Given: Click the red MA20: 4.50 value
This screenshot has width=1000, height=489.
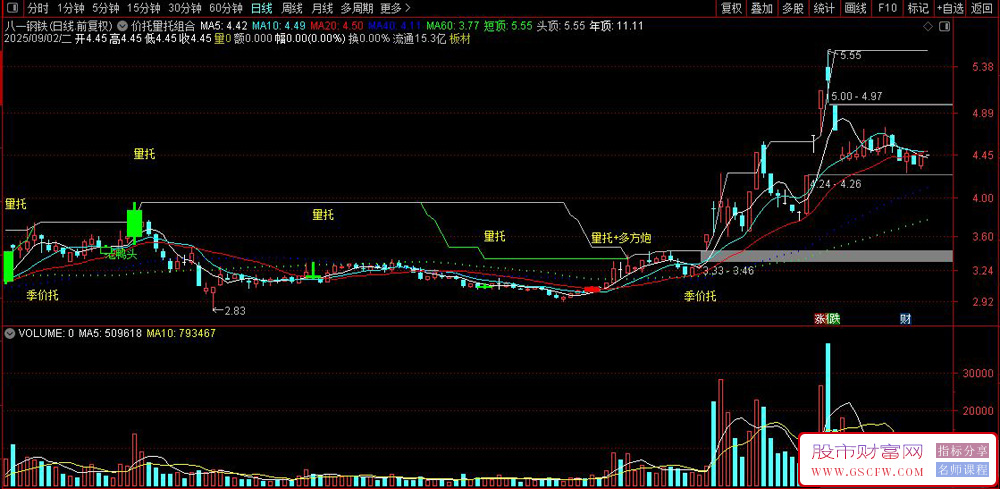Looking at the screenshot, I should point(336,27).
